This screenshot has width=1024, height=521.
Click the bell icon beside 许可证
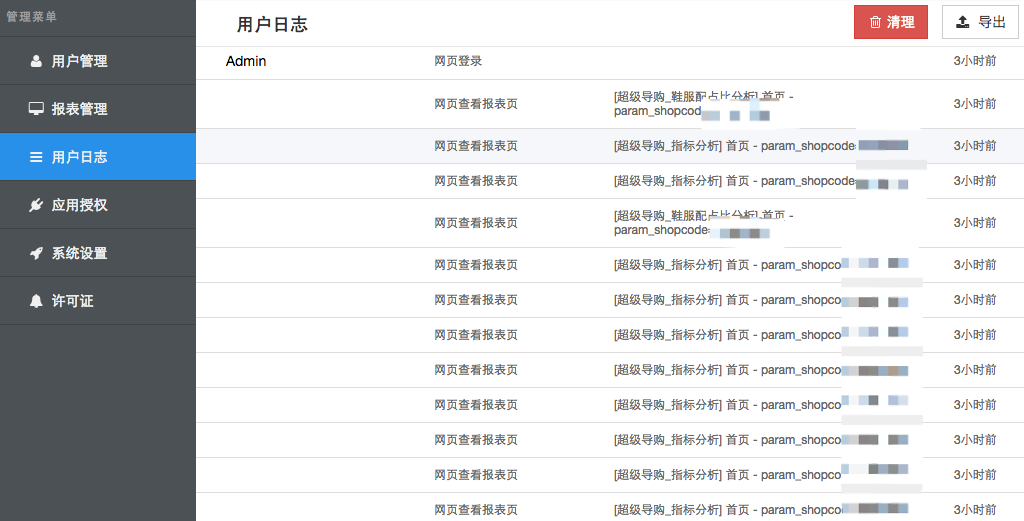pos(37,301)
